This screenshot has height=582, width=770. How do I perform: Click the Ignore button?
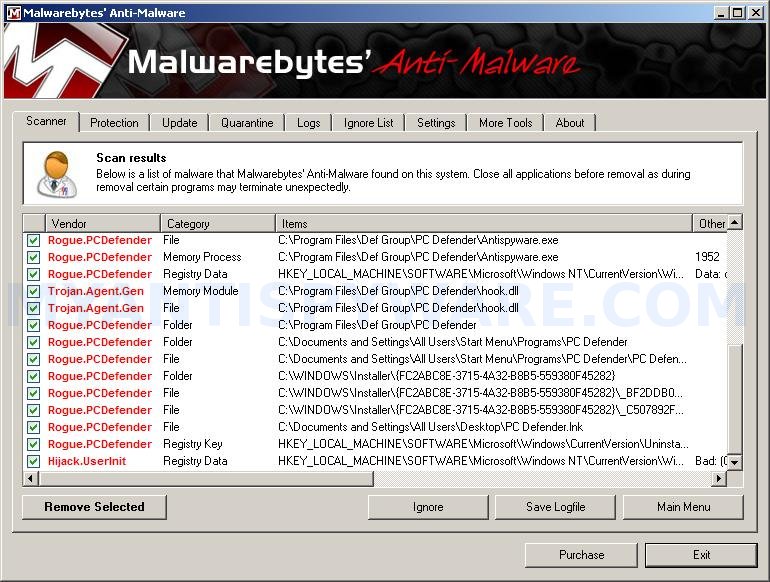pyautogui.click(x=428, y=507)
